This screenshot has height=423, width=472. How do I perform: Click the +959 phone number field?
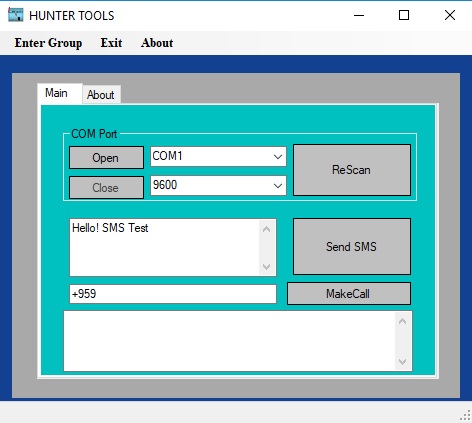coord(173,294)
